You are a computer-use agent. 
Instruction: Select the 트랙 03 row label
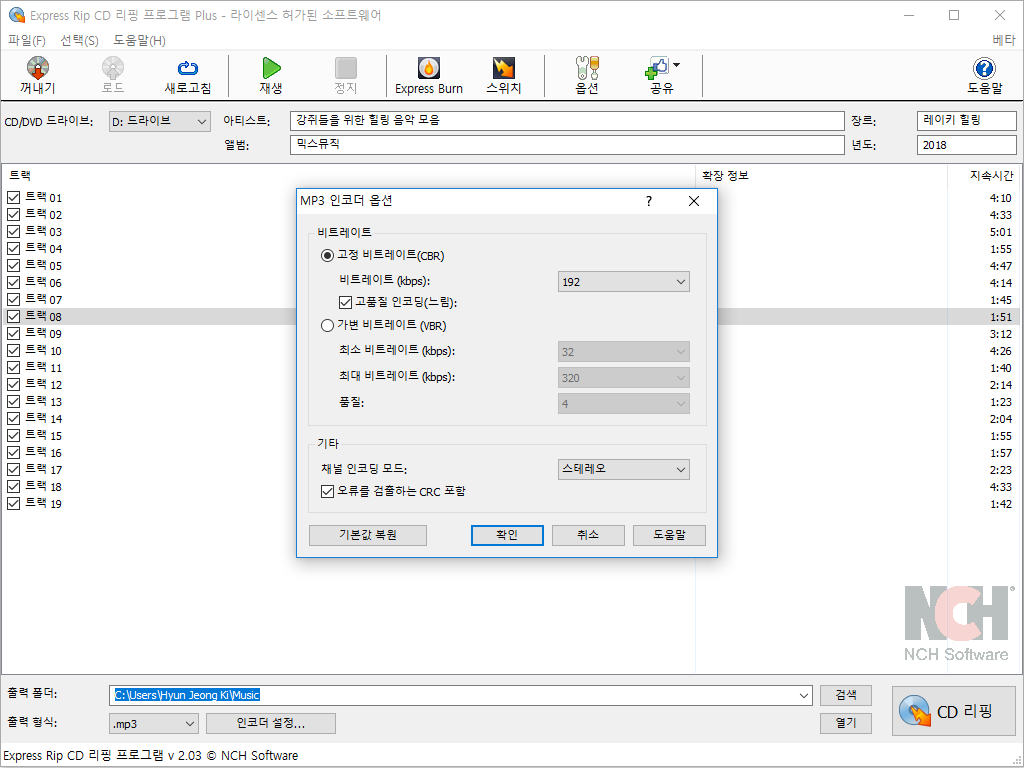pyautogui.click(x=44, y=231)
